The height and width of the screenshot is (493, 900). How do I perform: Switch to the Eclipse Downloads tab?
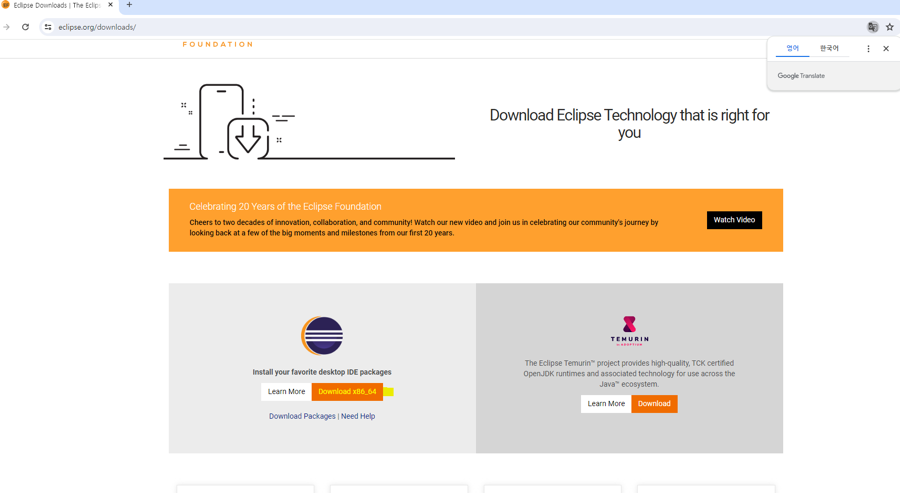click(57, 5)
